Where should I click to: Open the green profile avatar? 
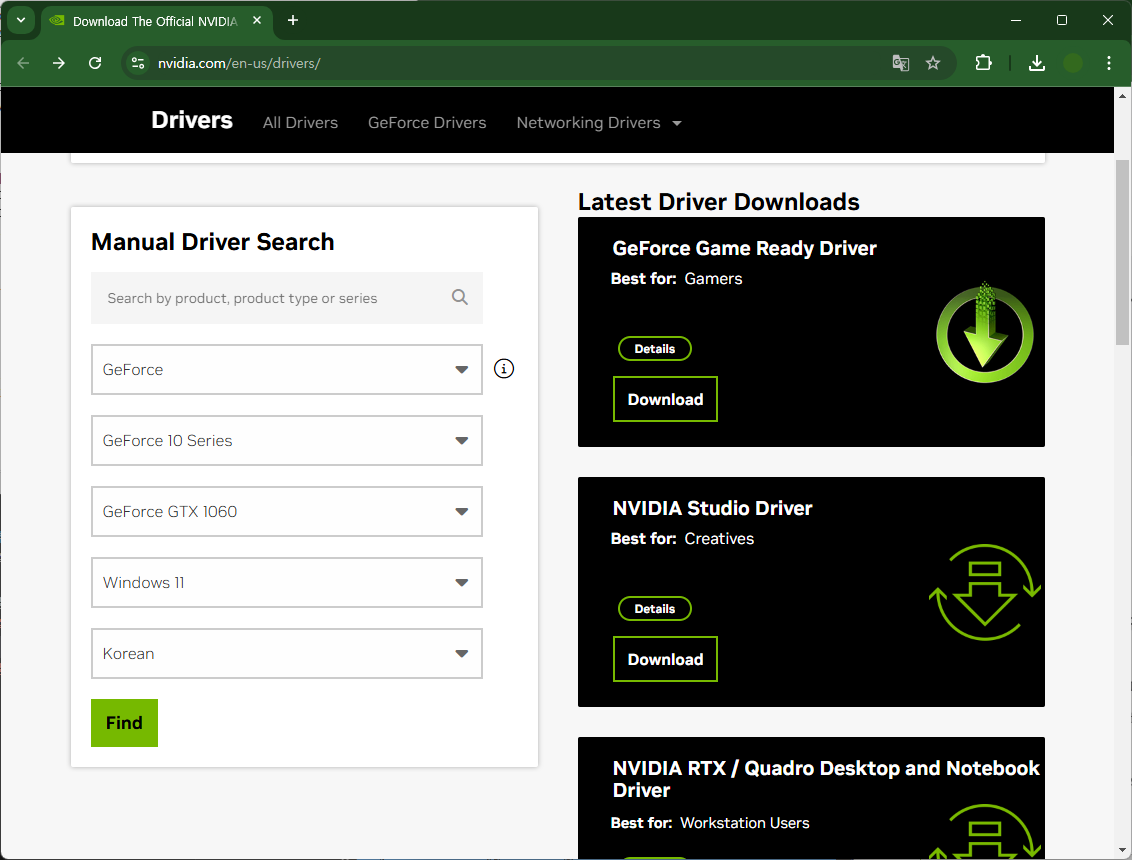(x=1073, y=64)
